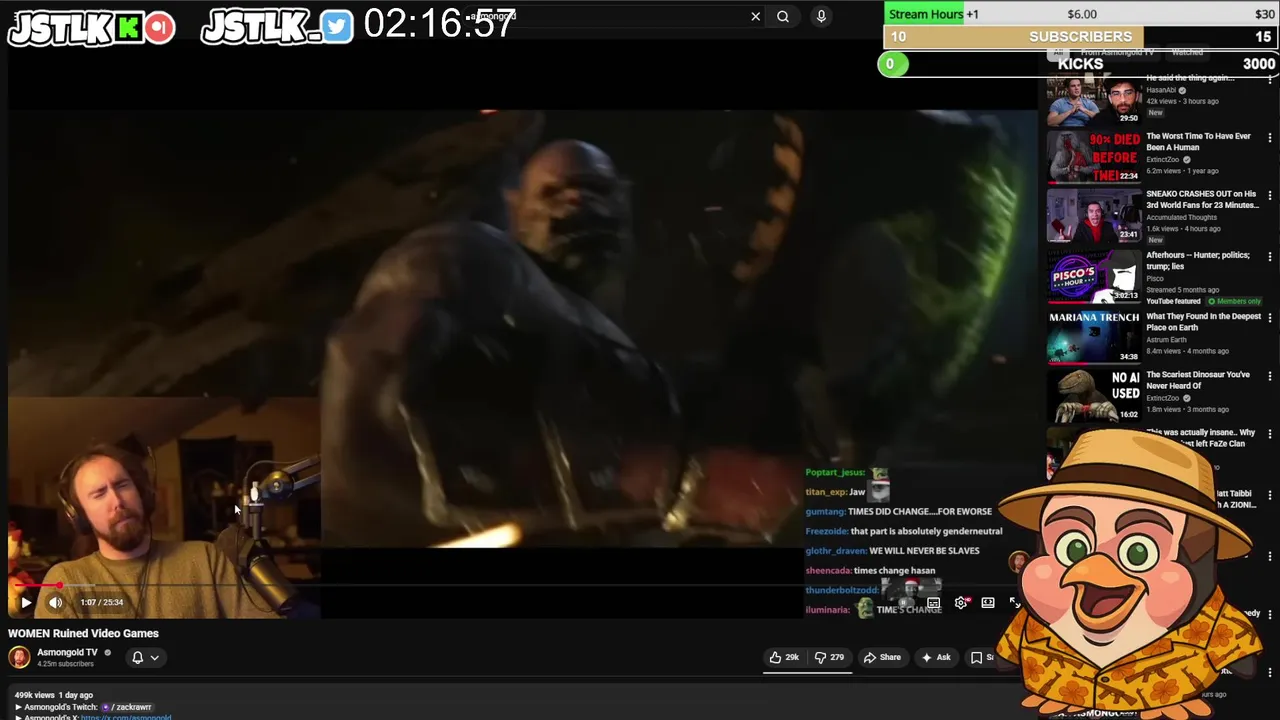
Task: Open options menu for Worst Time video
Action: point(1270,137)
